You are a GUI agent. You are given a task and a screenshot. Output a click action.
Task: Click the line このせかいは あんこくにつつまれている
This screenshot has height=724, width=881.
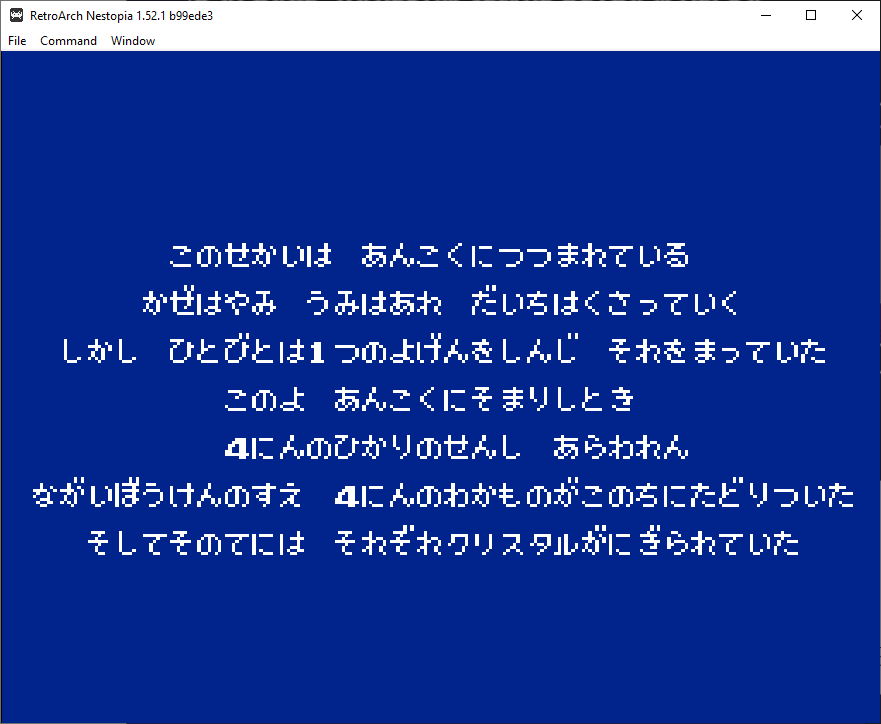click(x=429, y=256)
